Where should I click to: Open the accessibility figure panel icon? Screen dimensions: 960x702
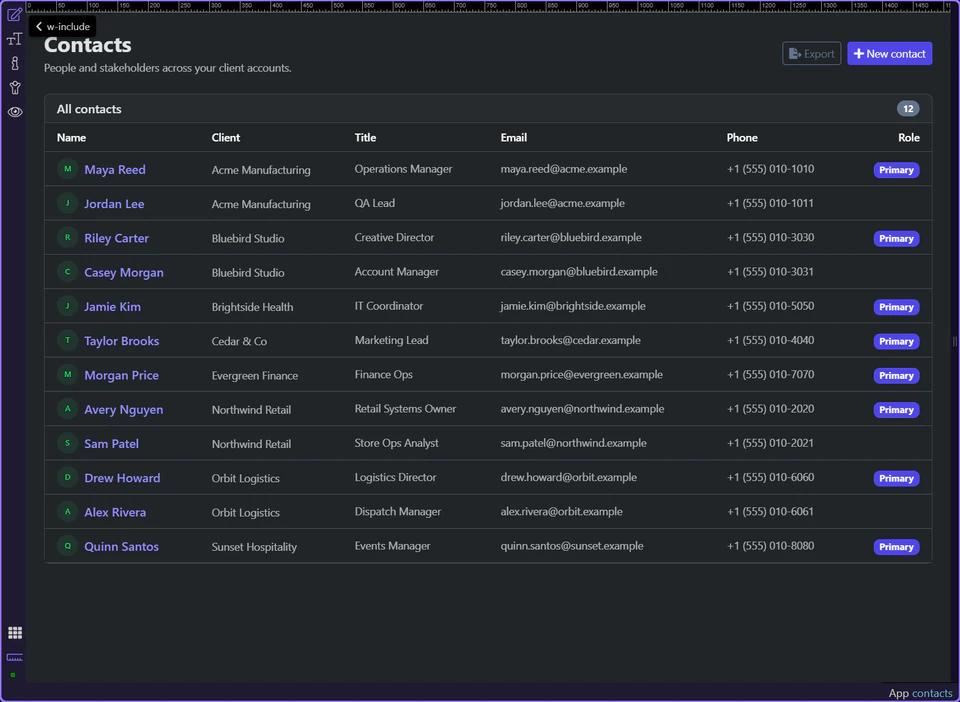coord(14,87)
